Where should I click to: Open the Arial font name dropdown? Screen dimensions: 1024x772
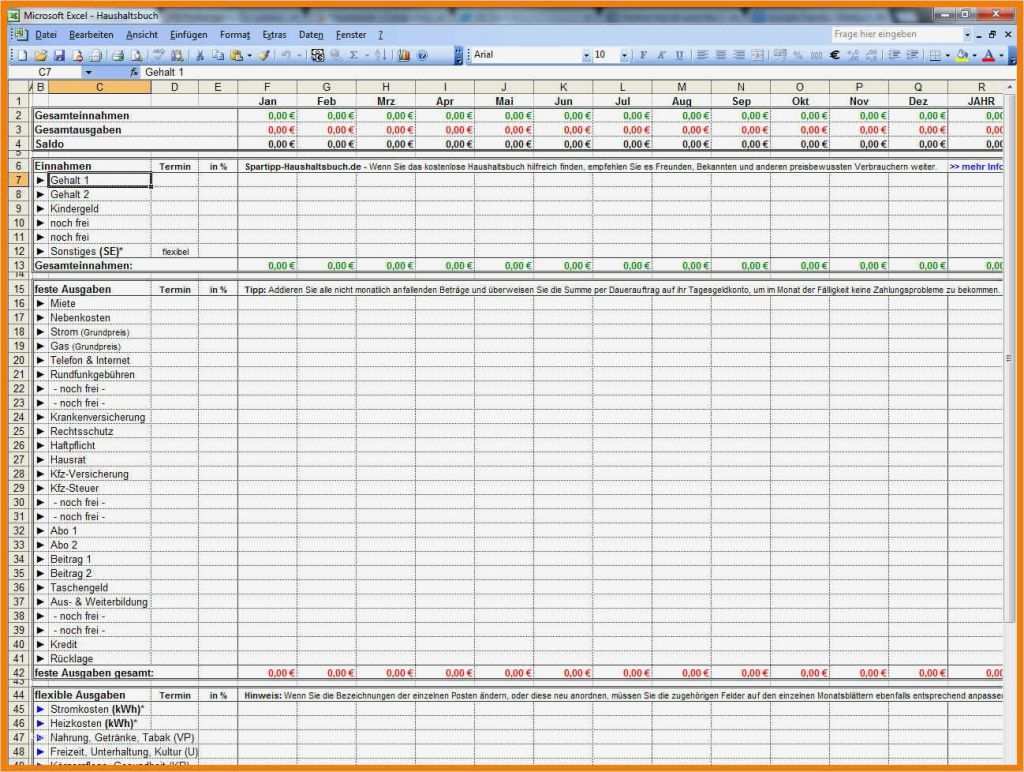pos(586,54)
